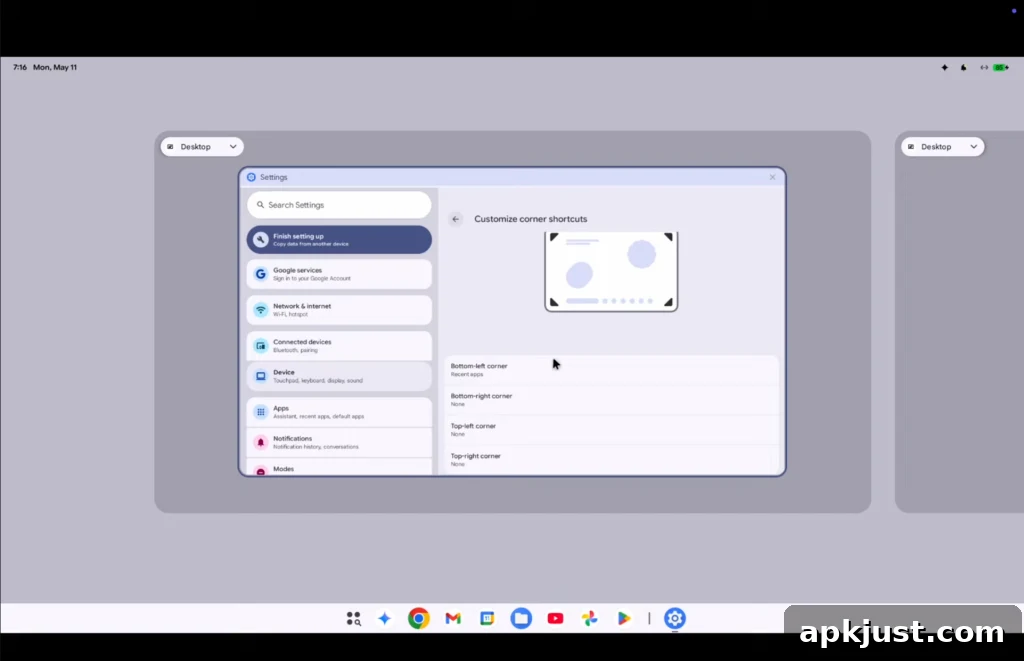Click the Connected devices icon

261,346
